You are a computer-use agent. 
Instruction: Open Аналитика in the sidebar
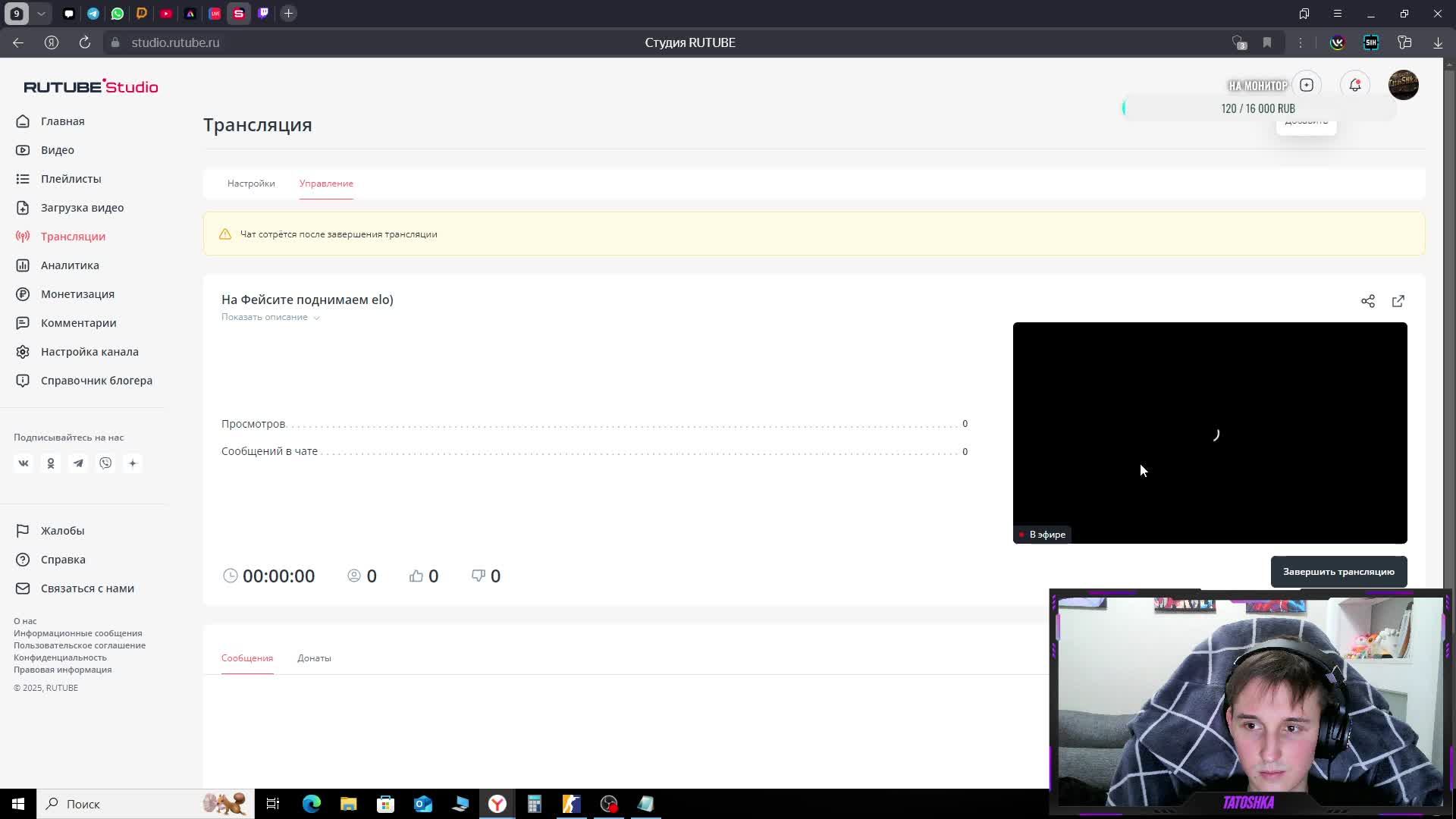[70, 265]
